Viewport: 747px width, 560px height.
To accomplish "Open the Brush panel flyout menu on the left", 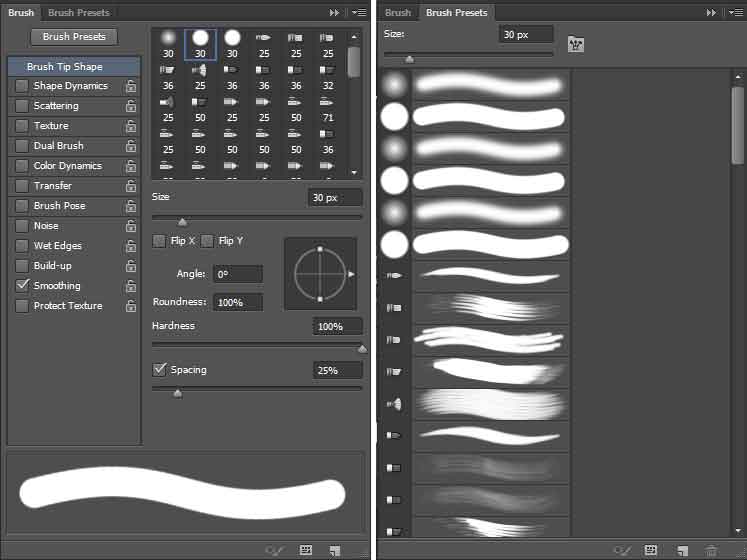I will click(359, 12).
